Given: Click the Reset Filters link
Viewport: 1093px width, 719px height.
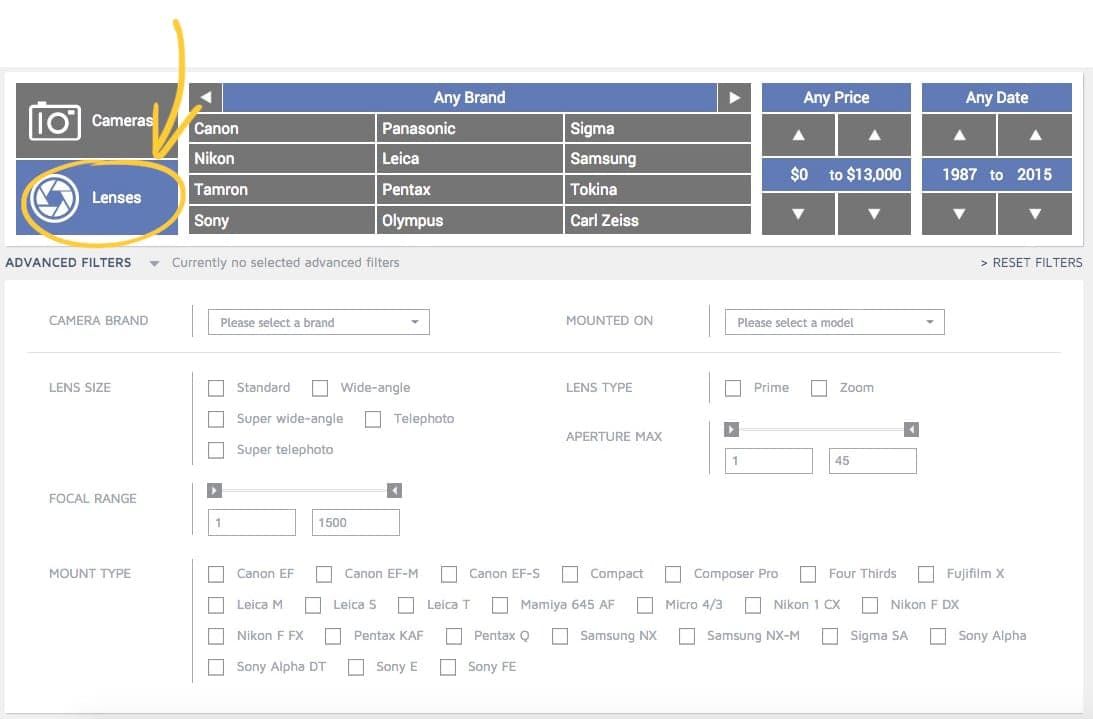Looking at the screenshot, I should coord(1032,263).
